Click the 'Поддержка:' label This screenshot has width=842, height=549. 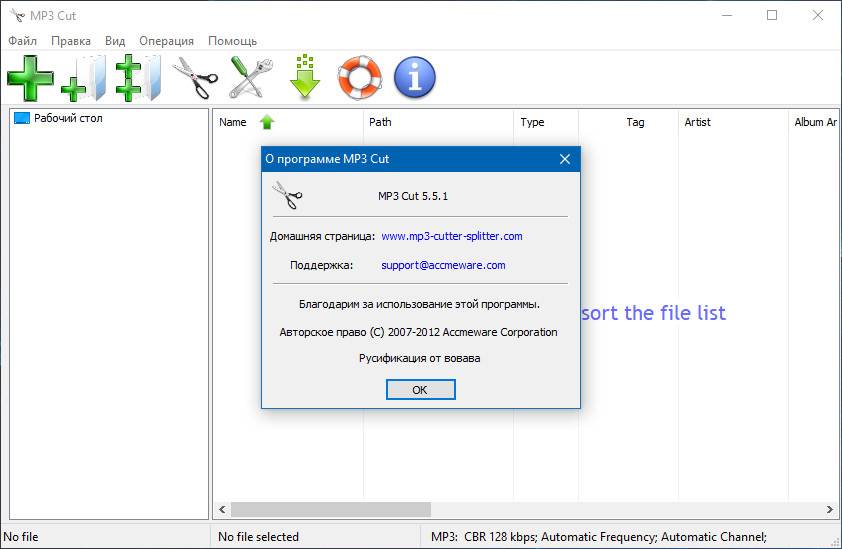pos(322,265)
